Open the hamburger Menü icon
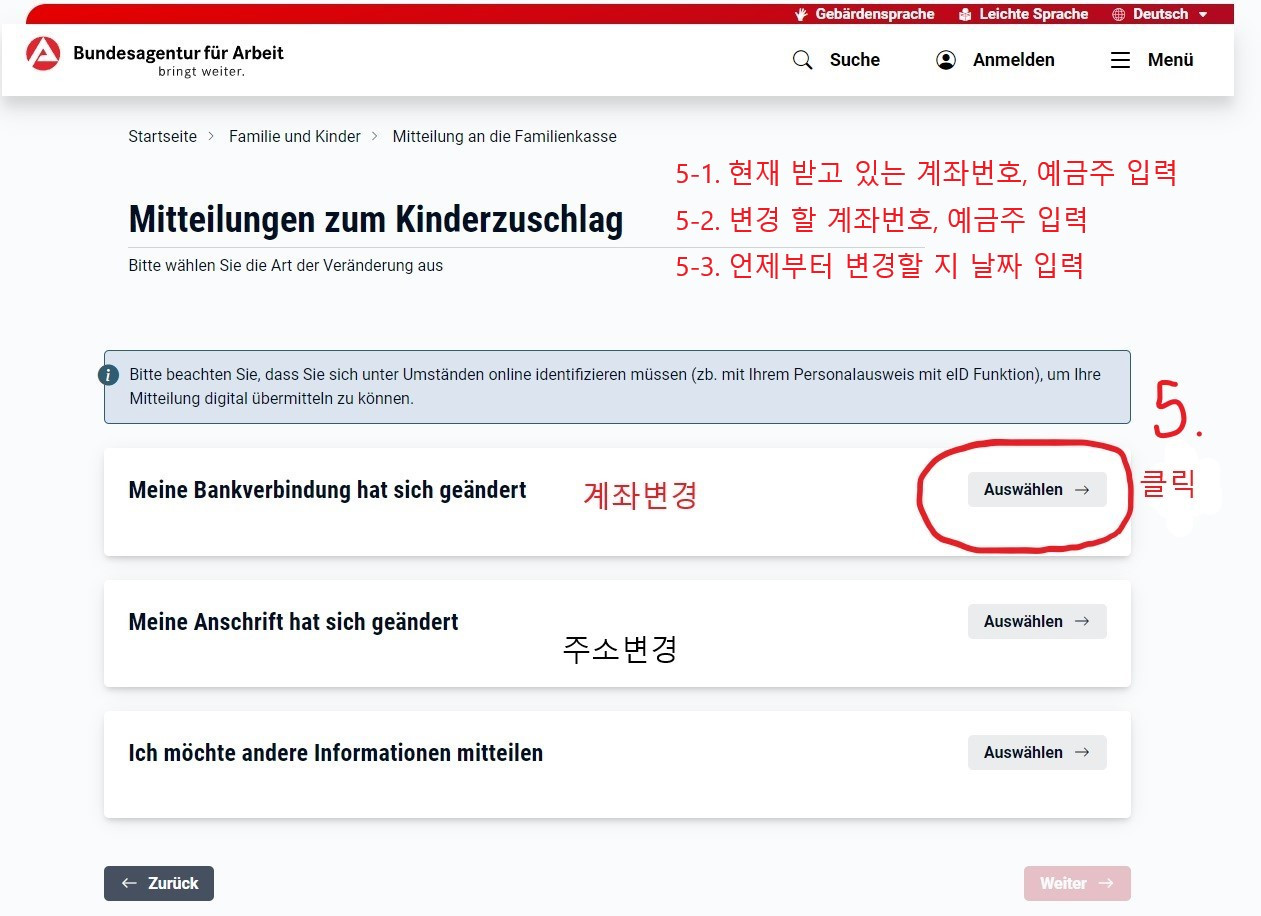The height and width of the screenshot is (916, 1261). point(1120,60)
